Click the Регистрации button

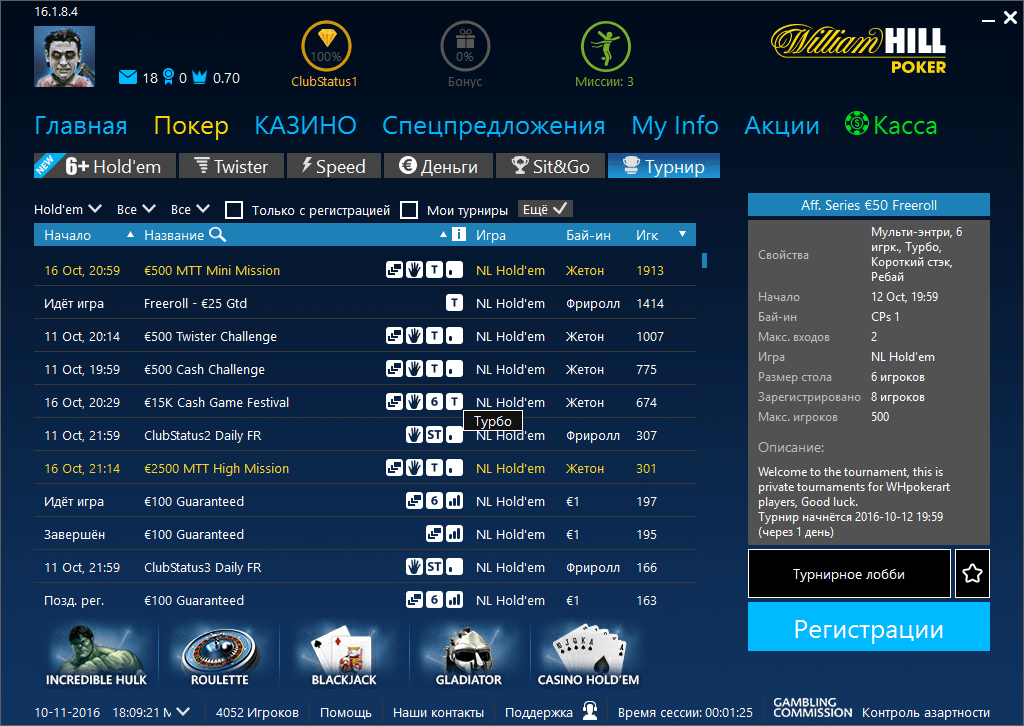tap(869, 627)
